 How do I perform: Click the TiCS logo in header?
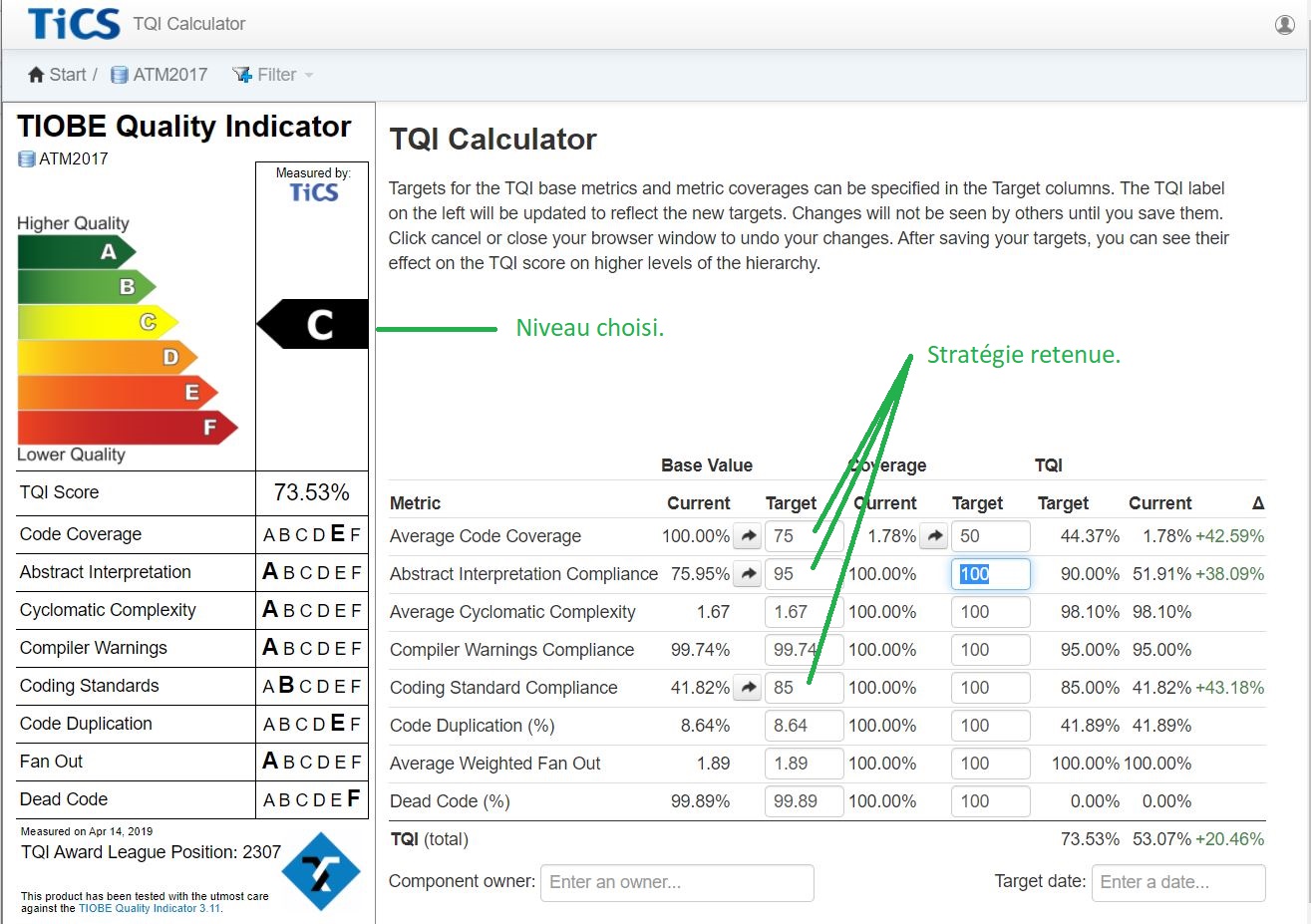74,24
